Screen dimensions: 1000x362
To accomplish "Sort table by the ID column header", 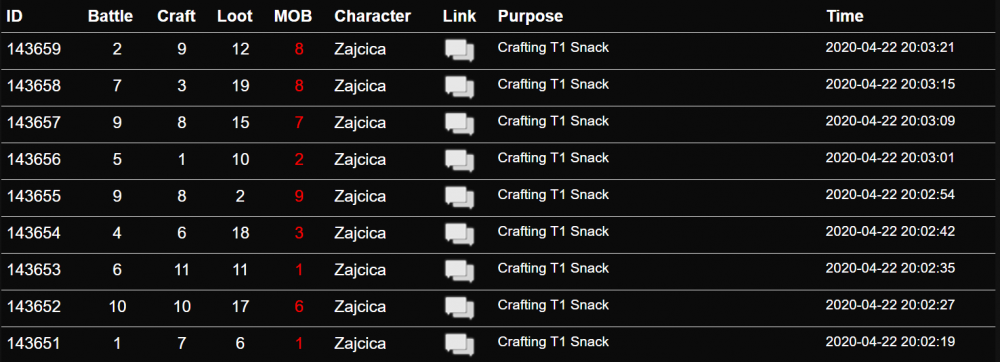I will (x=14, y=17).
